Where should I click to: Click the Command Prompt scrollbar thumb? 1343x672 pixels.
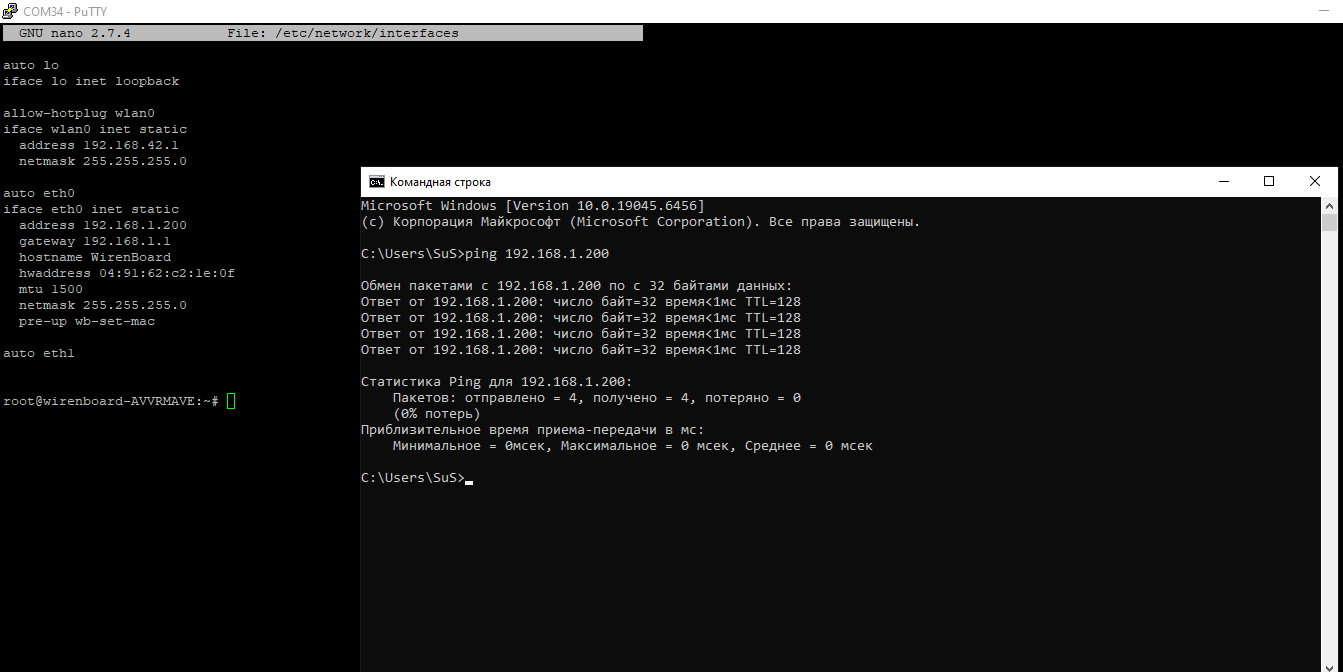[x=1329, y=222]
